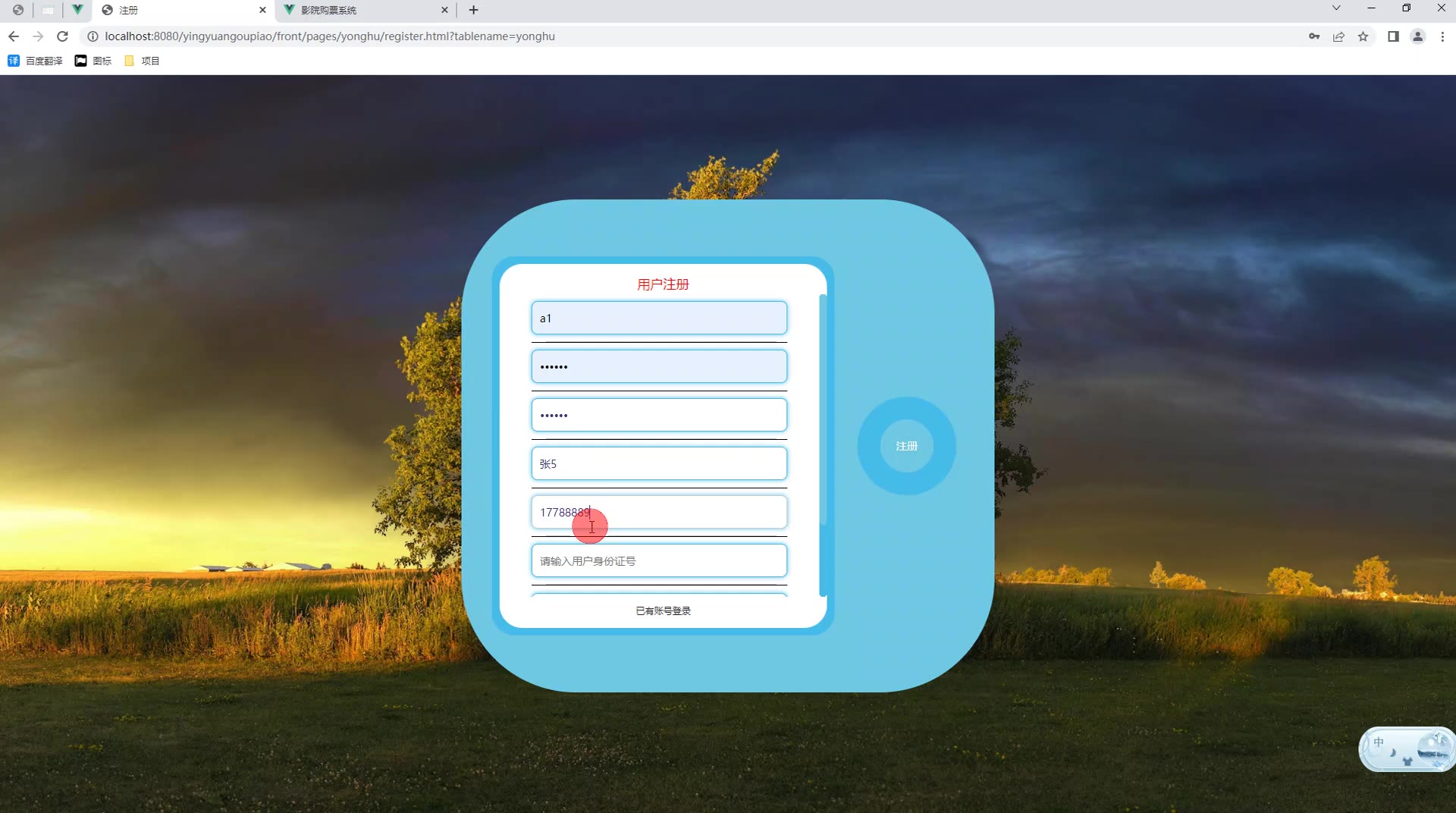Restore down the browser window

1406,8
